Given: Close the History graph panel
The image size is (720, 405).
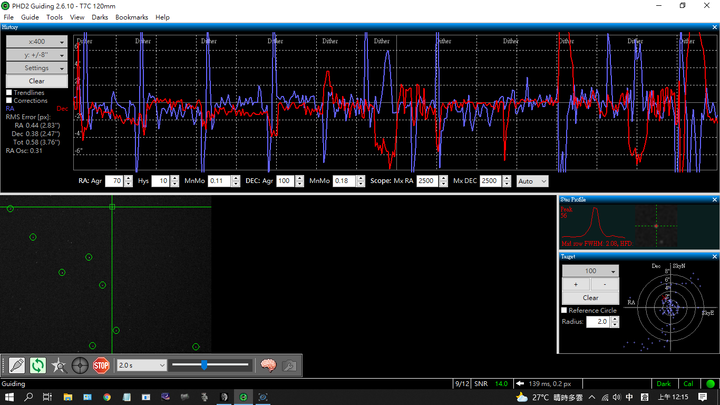Looking at the screenshot, I should [x=714, y=27].
